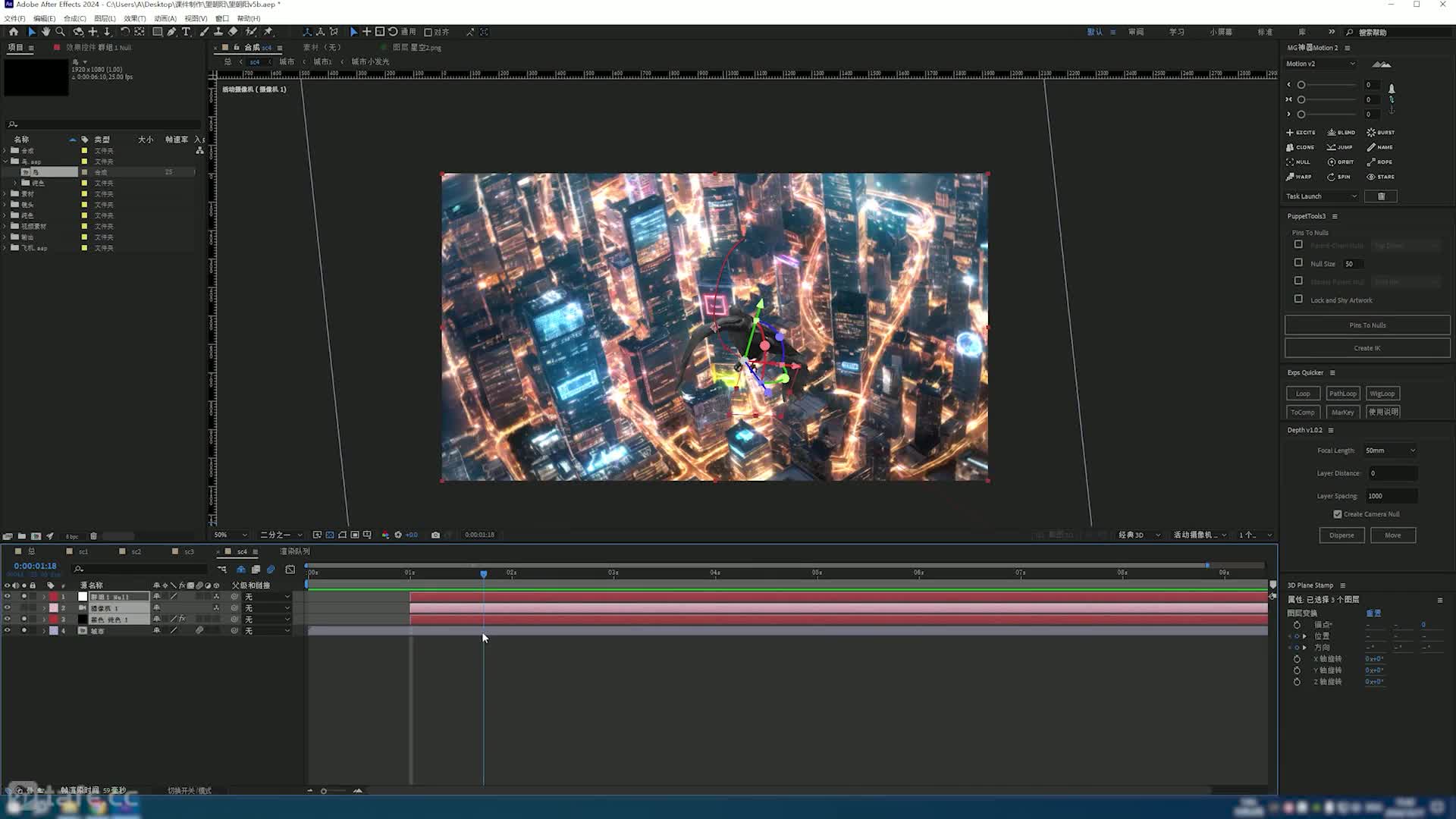Open the Task Launch dropdown
The width and height of the screenshot is (1456, 819).
[1321, 196]
